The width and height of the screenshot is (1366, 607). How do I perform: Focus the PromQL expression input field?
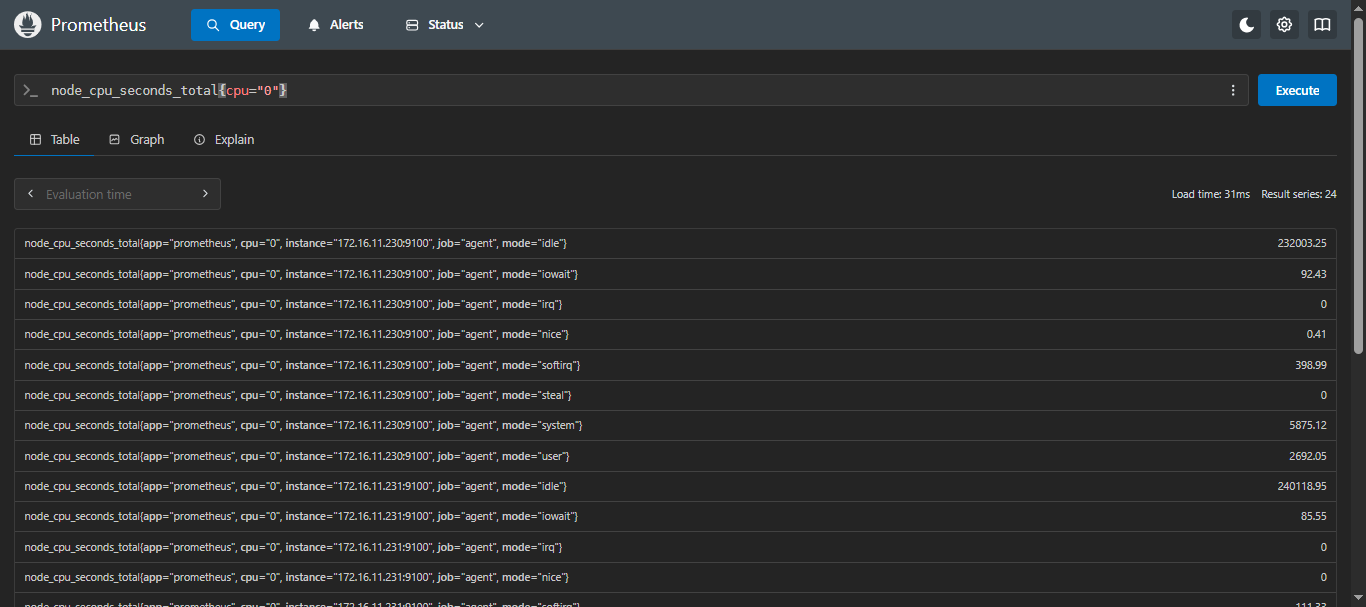pos(630,90)
